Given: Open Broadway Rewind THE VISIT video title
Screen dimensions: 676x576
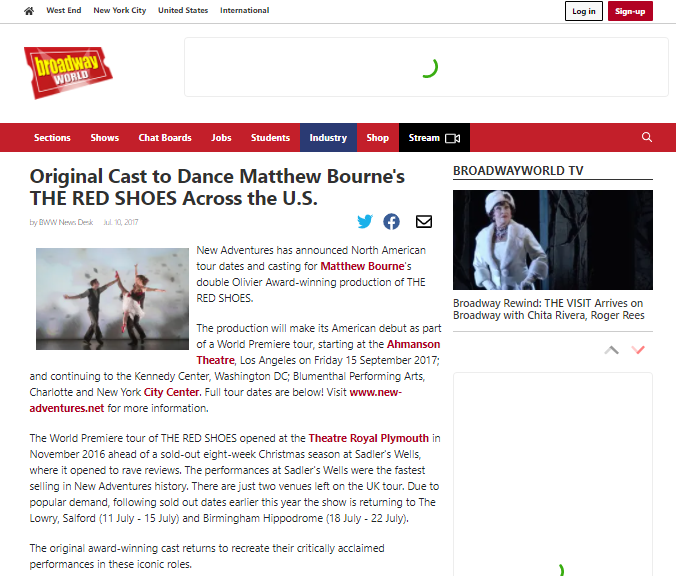Looking at the screenshot, I should pyautogui.click(x=548, y=309).
